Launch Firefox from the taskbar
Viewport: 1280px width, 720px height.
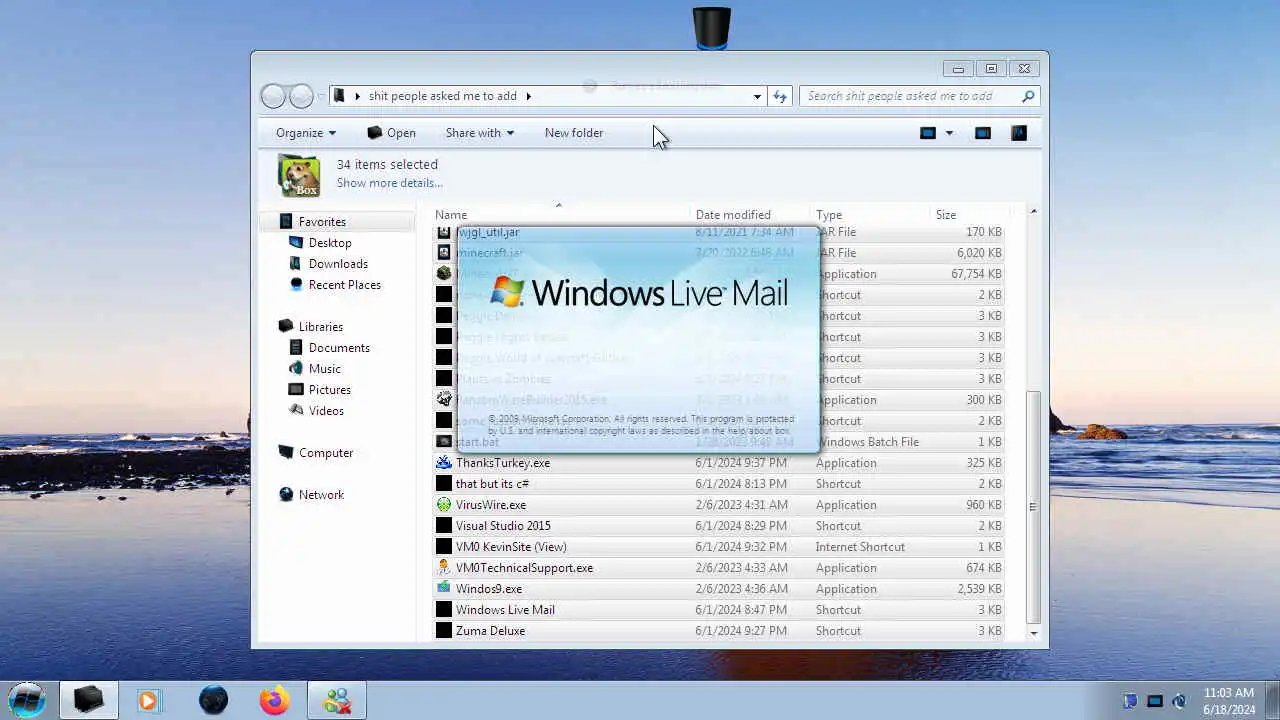tap(275, 700)
